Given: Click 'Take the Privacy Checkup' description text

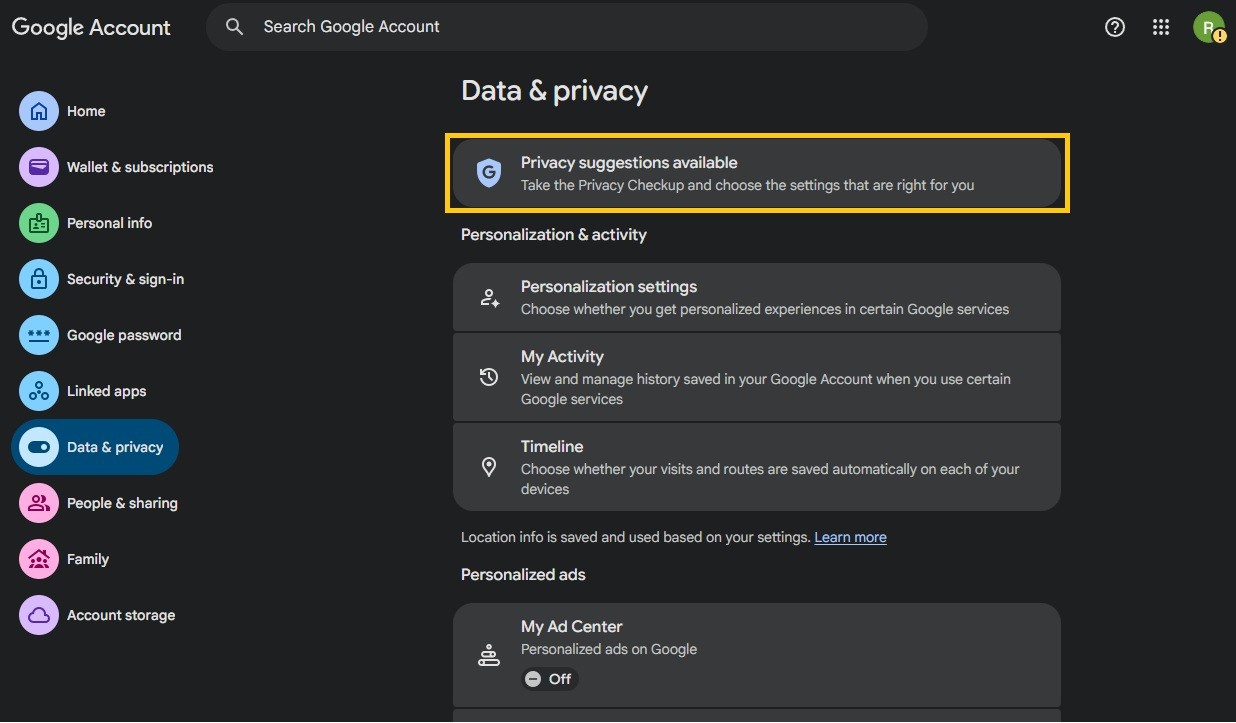Looking at the screenshot, I should click(747, 185).
